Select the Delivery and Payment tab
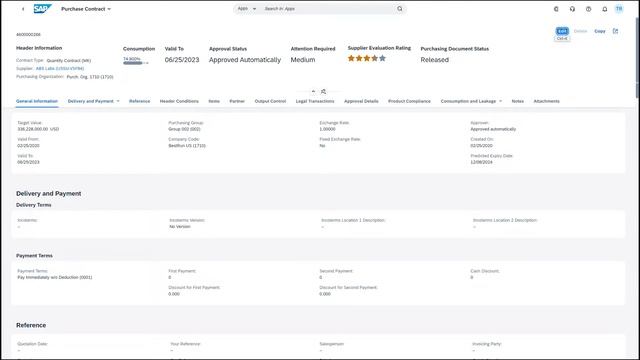The height and width of the screenshot is (360, 640). tap(91, 101)
